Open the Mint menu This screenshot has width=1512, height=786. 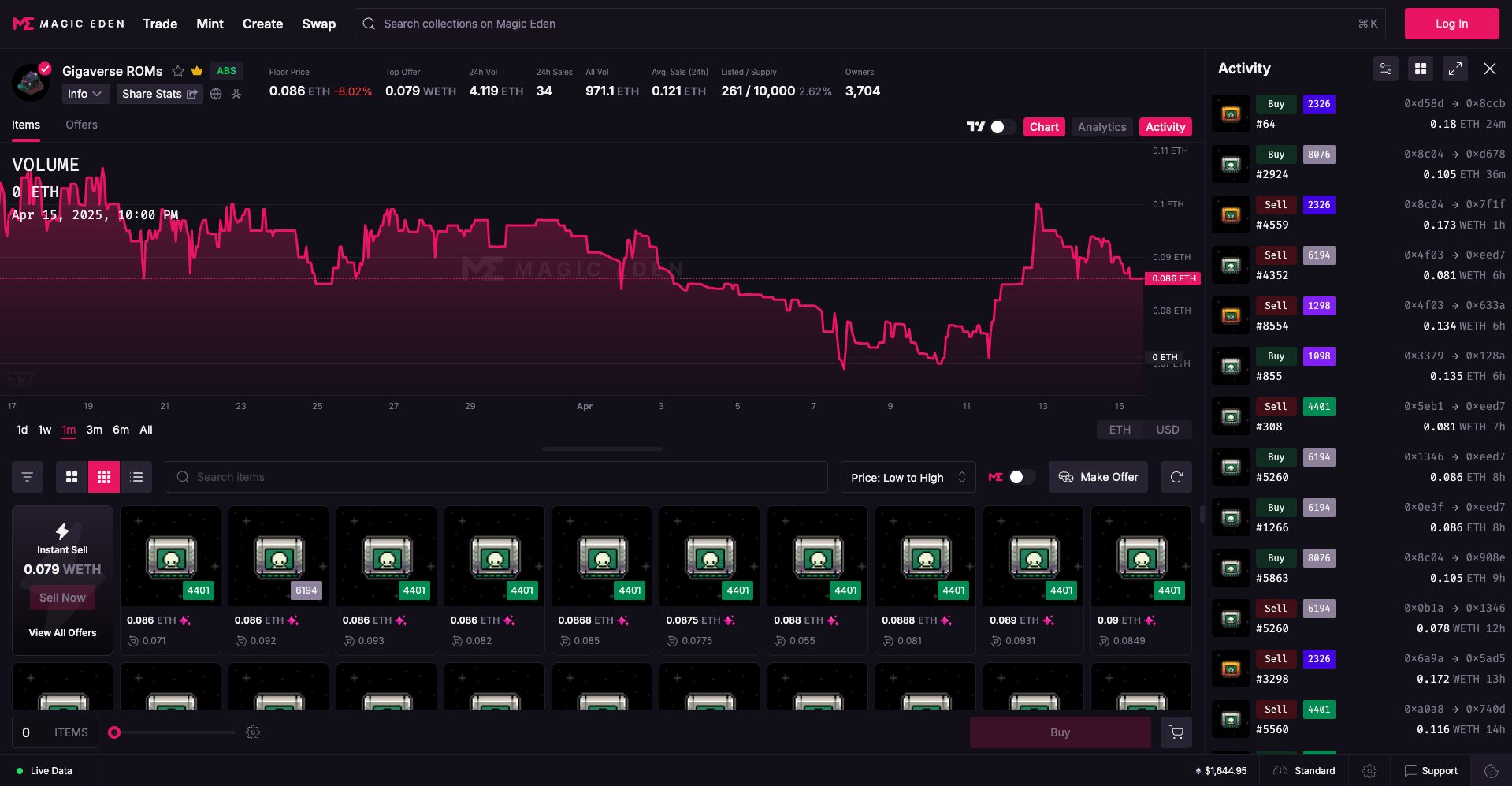point(210,24)
